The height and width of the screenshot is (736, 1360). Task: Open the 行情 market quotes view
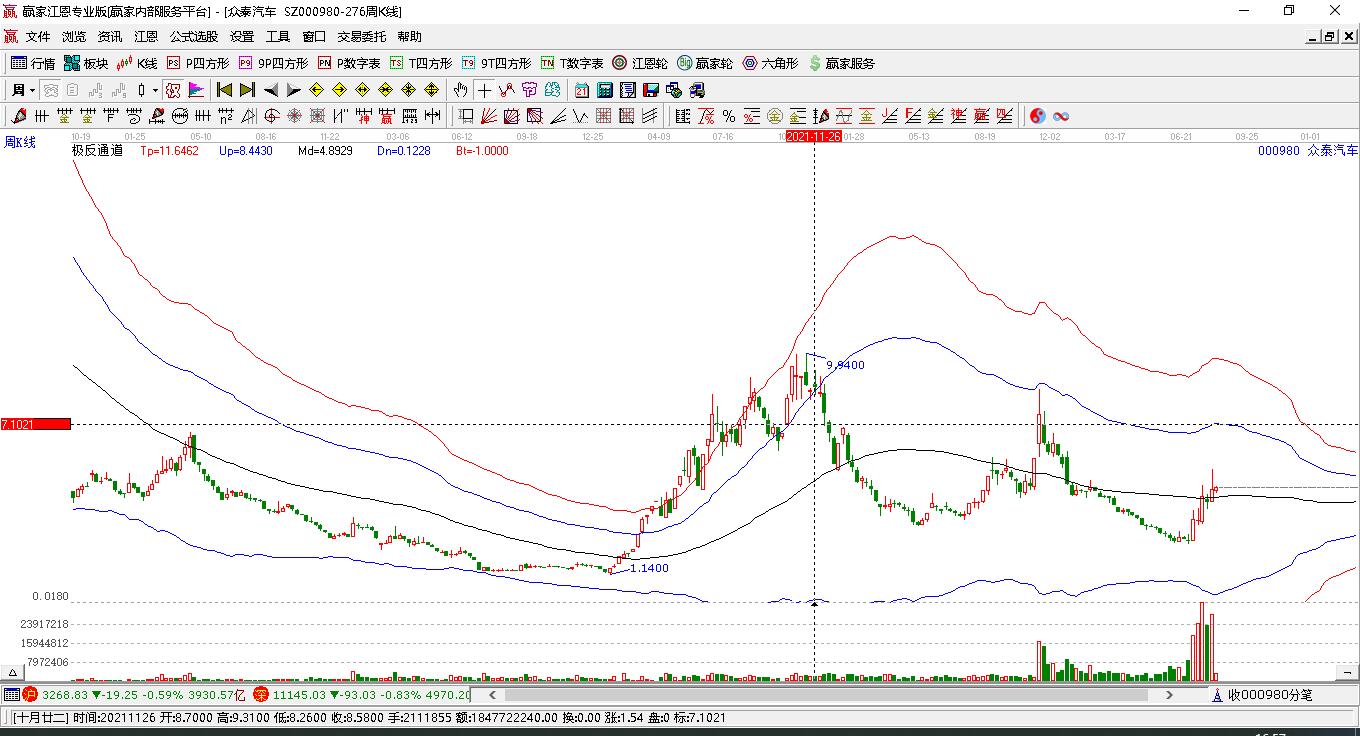click(32, 63)
